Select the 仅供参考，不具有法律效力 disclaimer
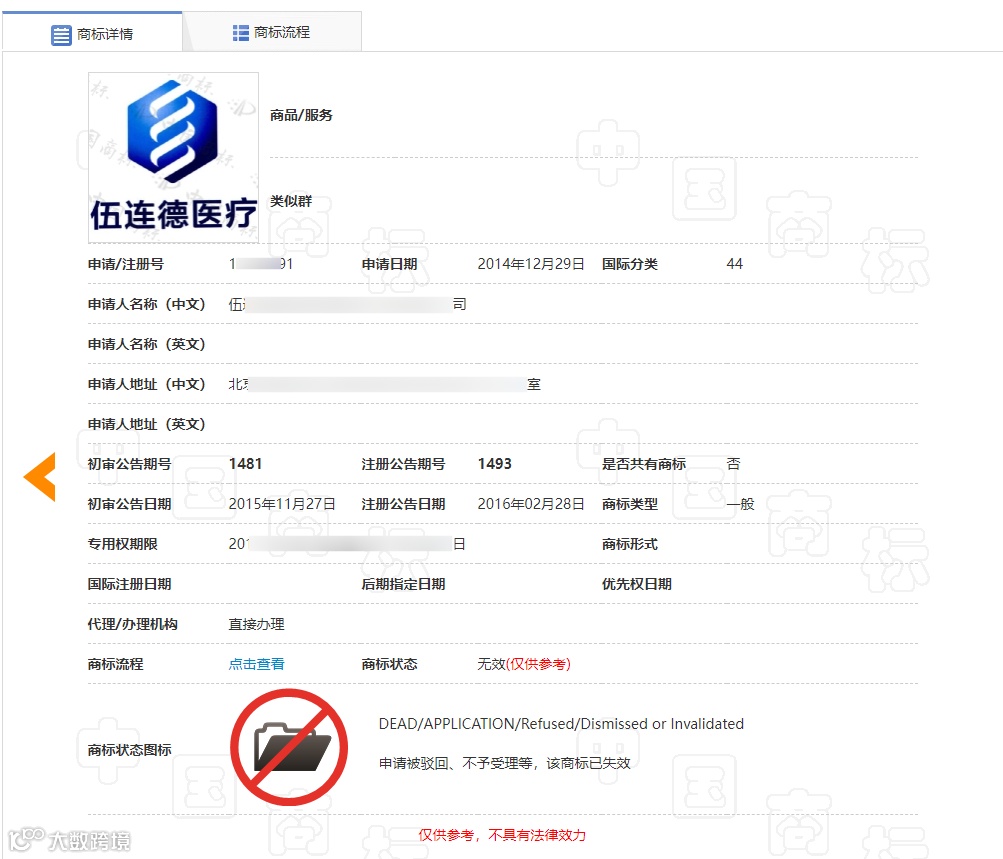 tap(502, 835)
